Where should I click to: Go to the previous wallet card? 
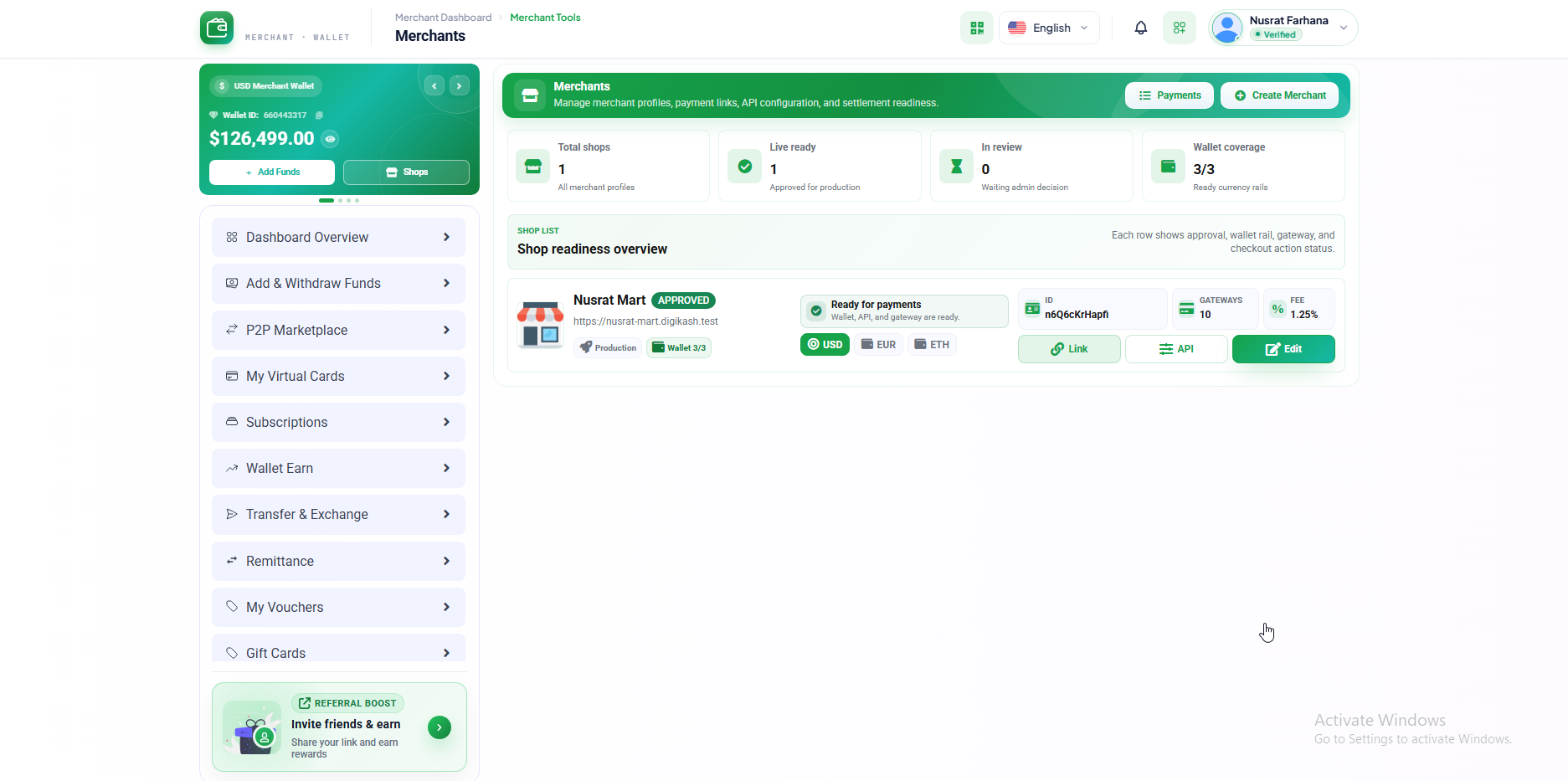[x=434, y=85]
